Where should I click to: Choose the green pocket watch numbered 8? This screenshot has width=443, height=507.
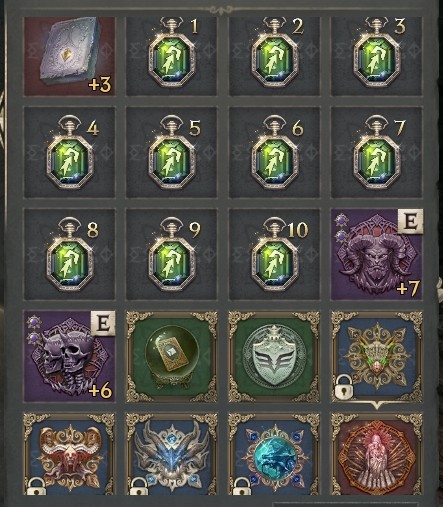coord(69,254)
